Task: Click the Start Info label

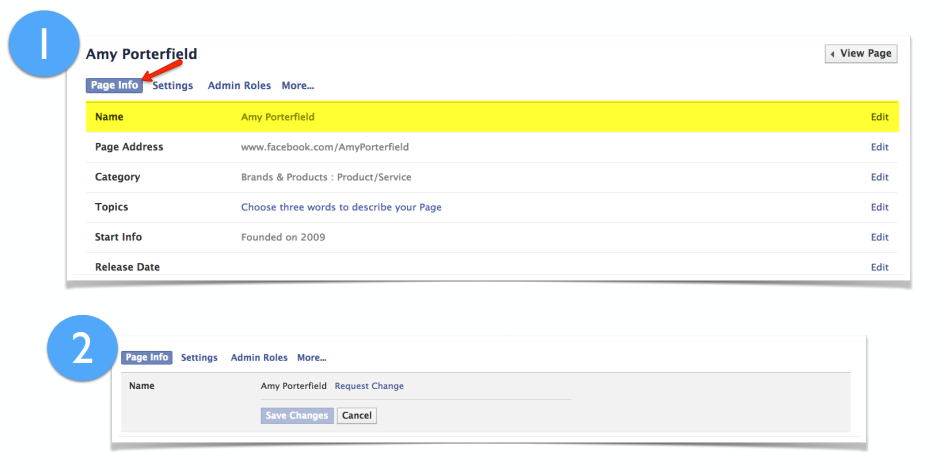Action: [118, 237]
